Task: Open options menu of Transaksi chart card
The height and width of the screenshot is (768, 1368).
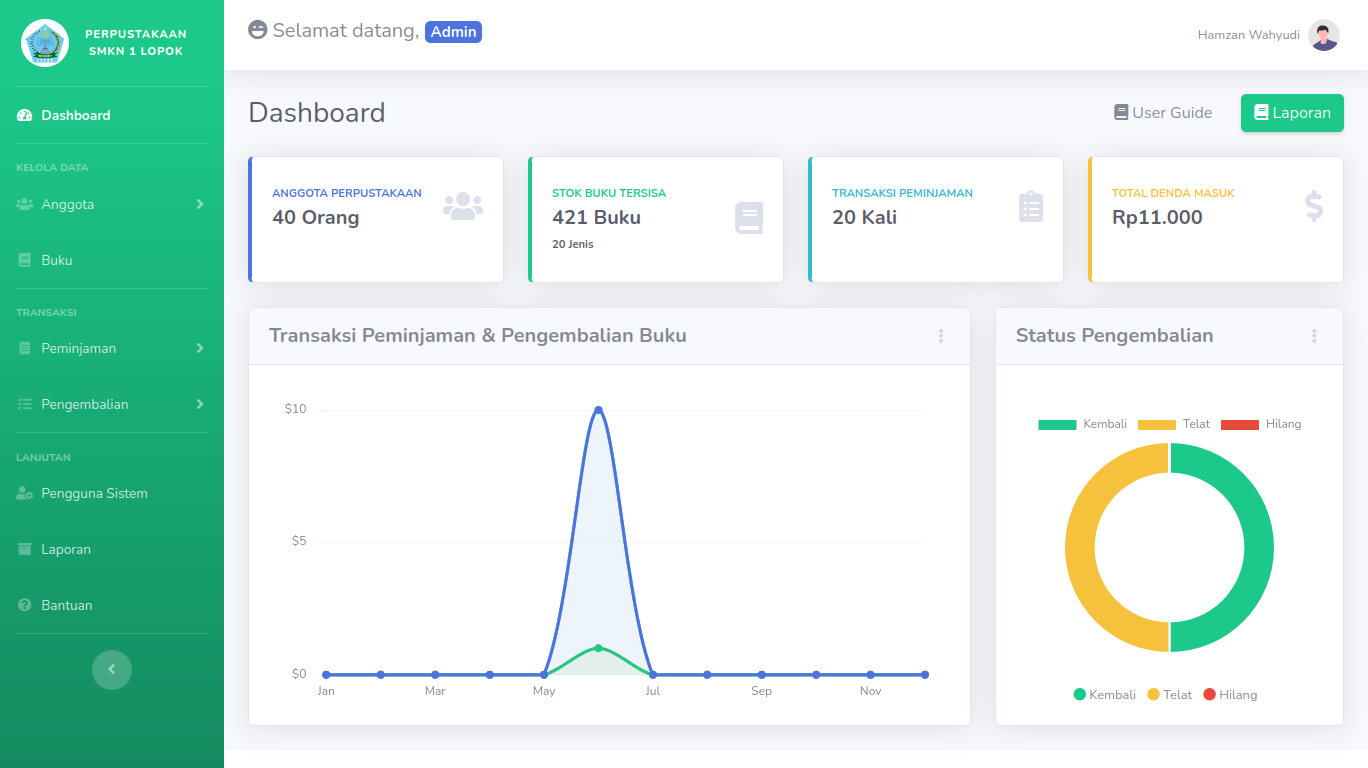Action: coord(940,336)
